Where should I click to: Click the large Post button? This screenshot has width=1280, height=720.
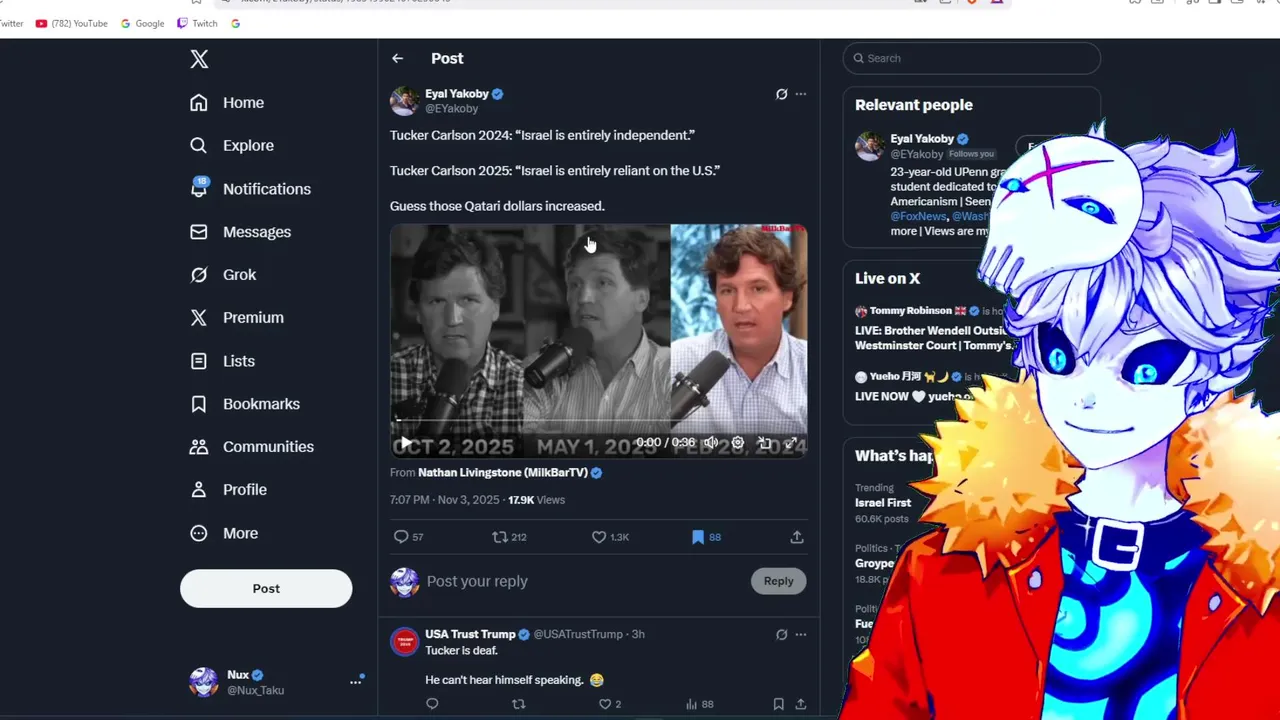[x=266, y=588]
